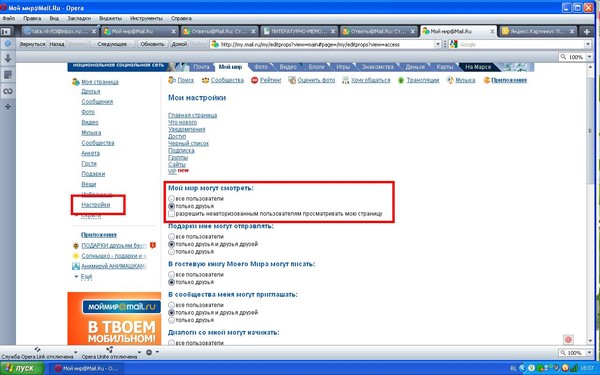The width and height of the screenshot is (600, 375).
Task: Click the Музыка icon in top row
Action: coord(450,80)
